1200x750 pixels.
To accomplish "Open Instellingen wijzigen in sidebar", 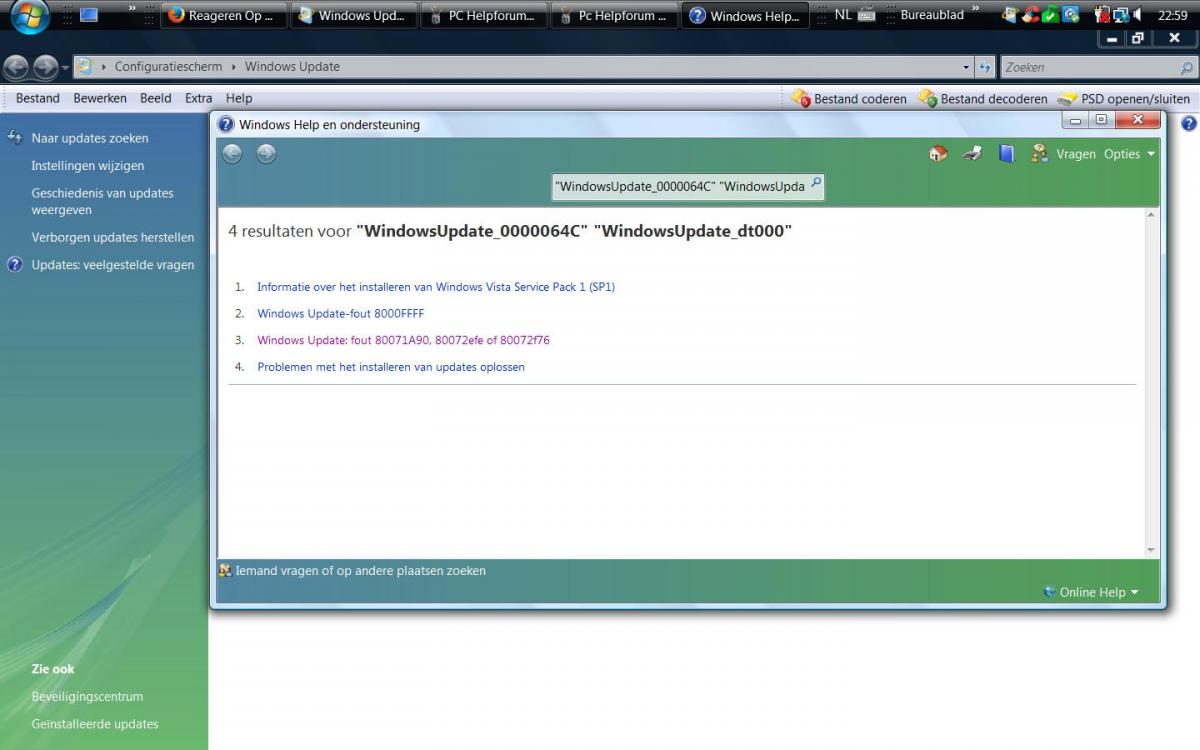I will [88, 166].
